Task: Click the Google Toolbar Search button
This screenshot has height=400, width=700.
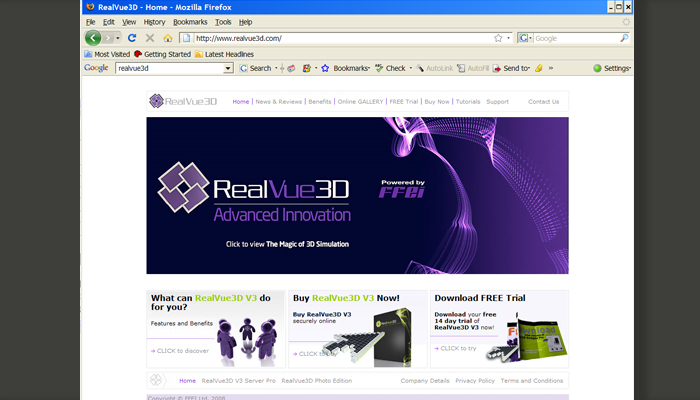Action: (255, 68)
